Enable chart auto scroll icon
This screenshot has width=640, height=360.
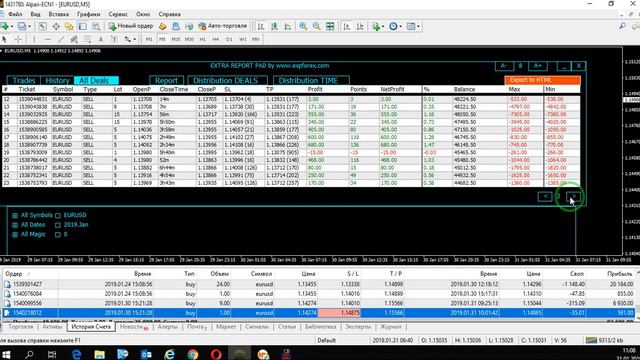[x=347, y=26]
